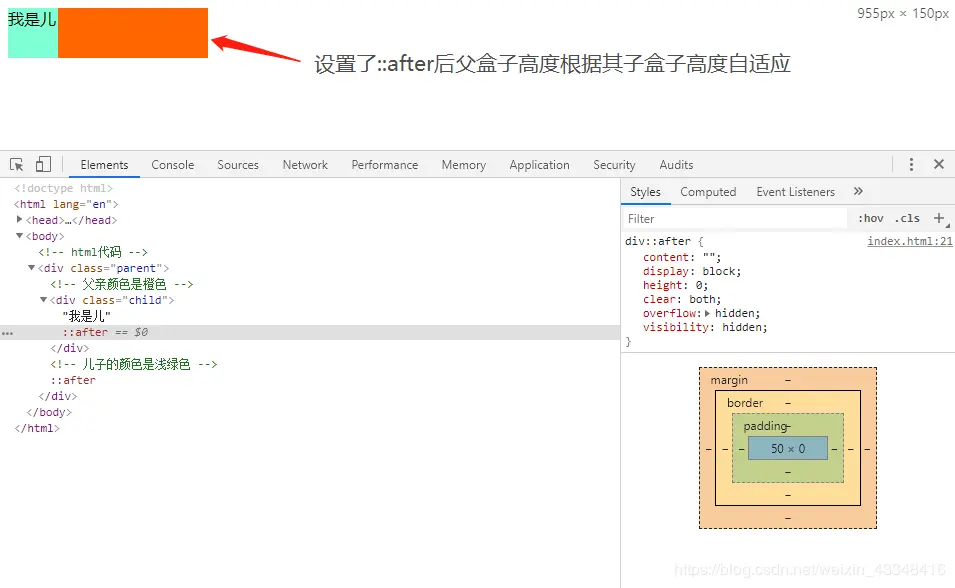955x588 pixels.
Task: Expand the collapsed head element
Action: pos(19,219)
